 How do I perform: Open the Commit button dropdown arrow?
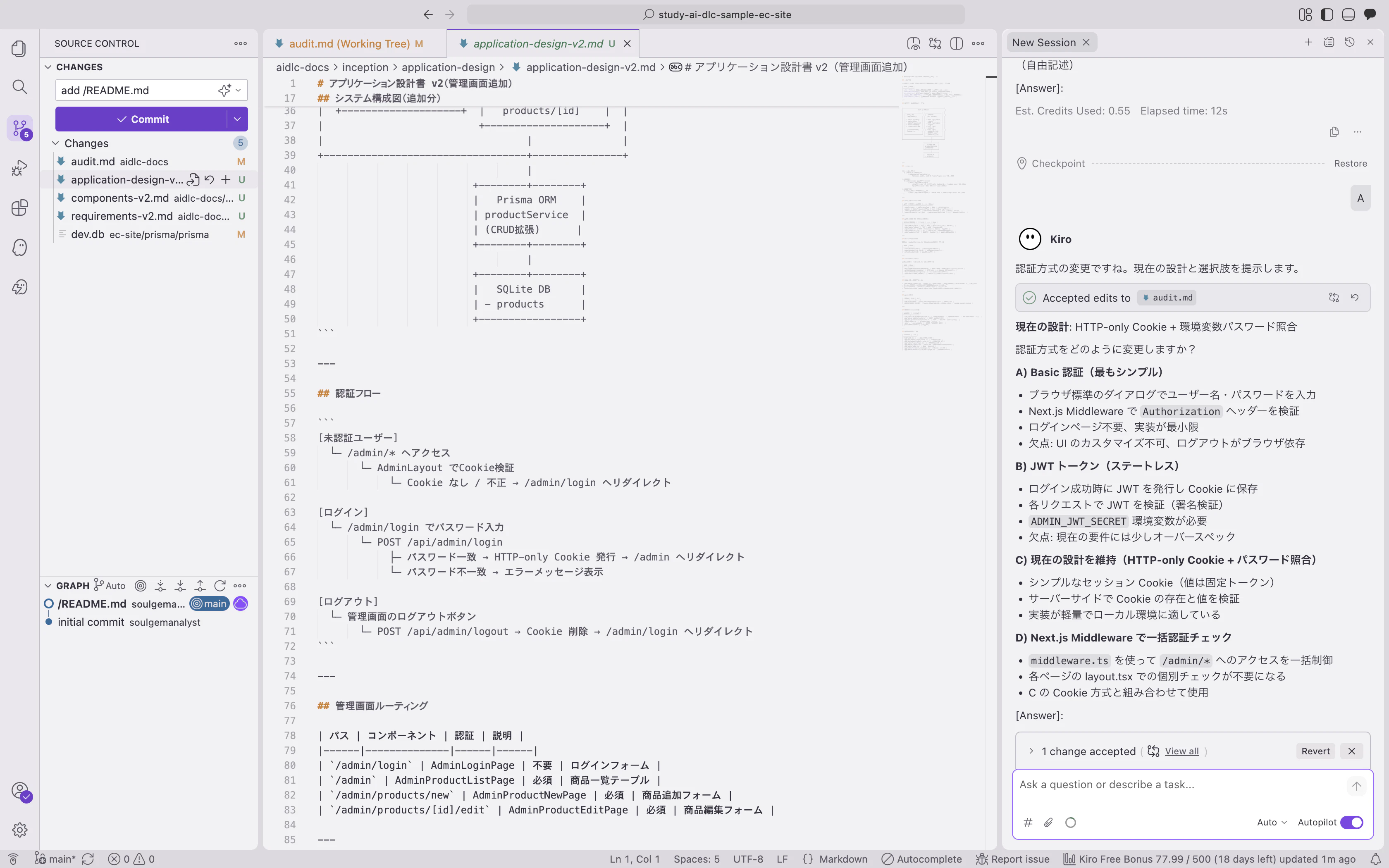coord(237,119)
